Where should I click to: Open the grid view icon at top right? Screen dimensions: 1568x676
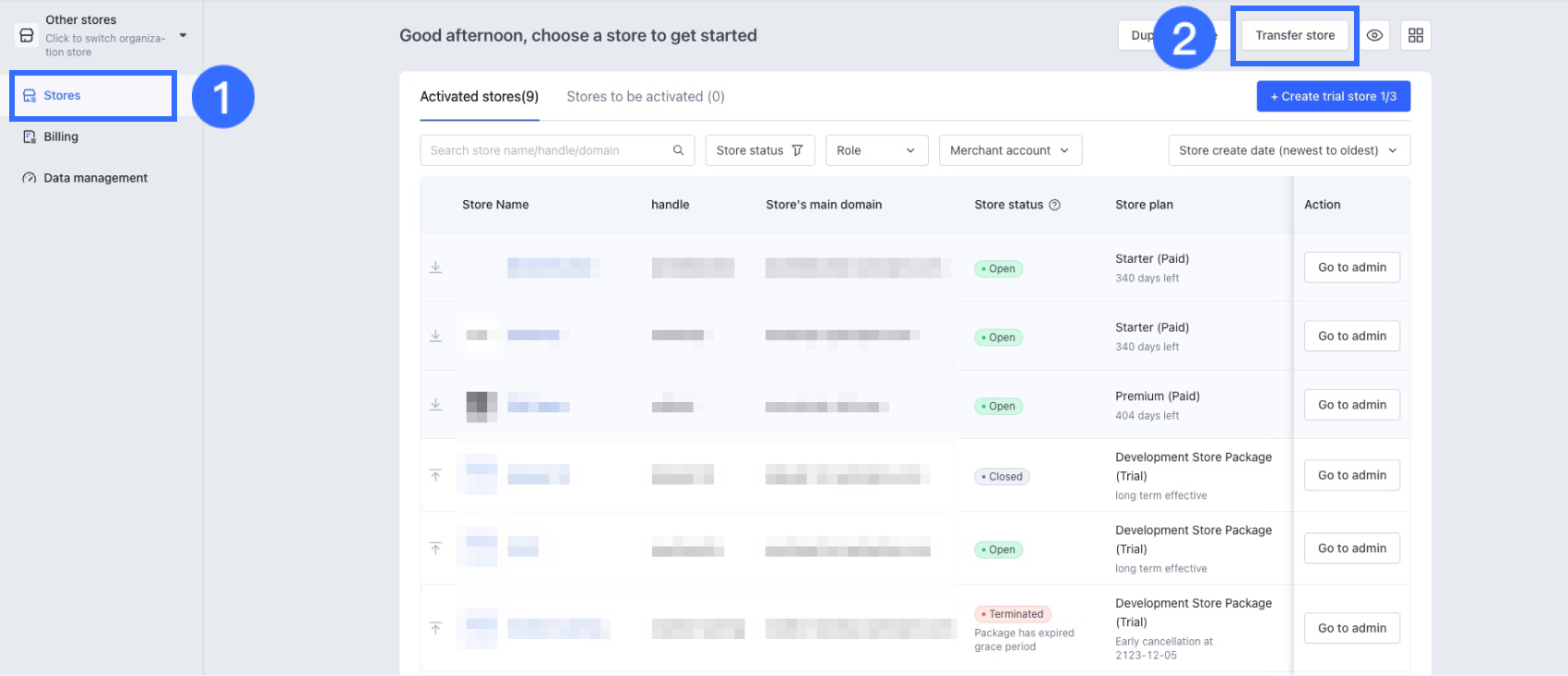(x=1416, y=36)
